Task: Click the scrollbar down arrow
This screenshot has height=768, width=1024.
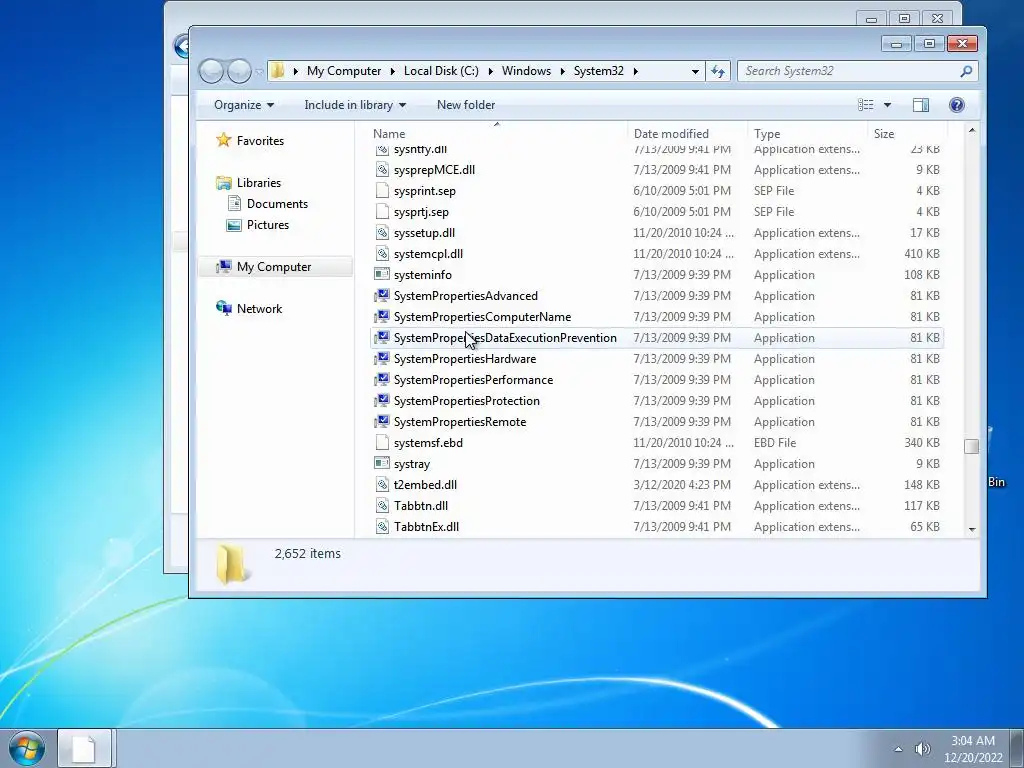Action: click(x=972, y=529)
